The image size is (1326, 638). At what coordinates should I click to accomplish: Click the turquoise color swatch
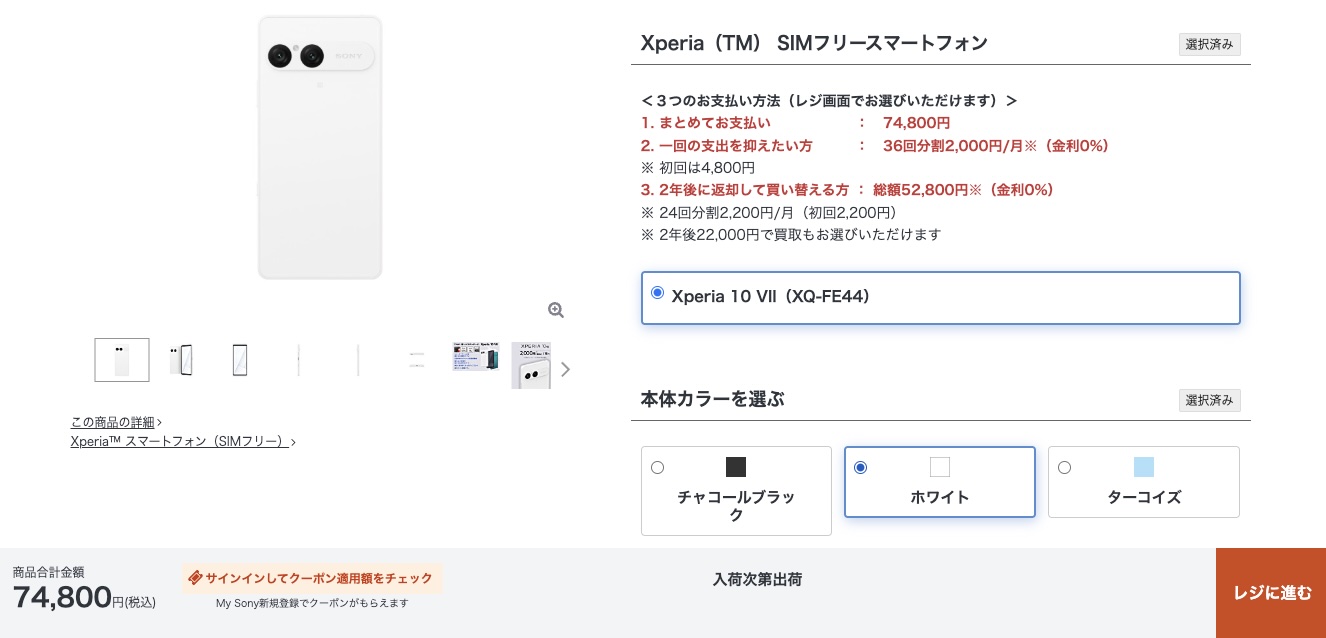[1144, 467]
